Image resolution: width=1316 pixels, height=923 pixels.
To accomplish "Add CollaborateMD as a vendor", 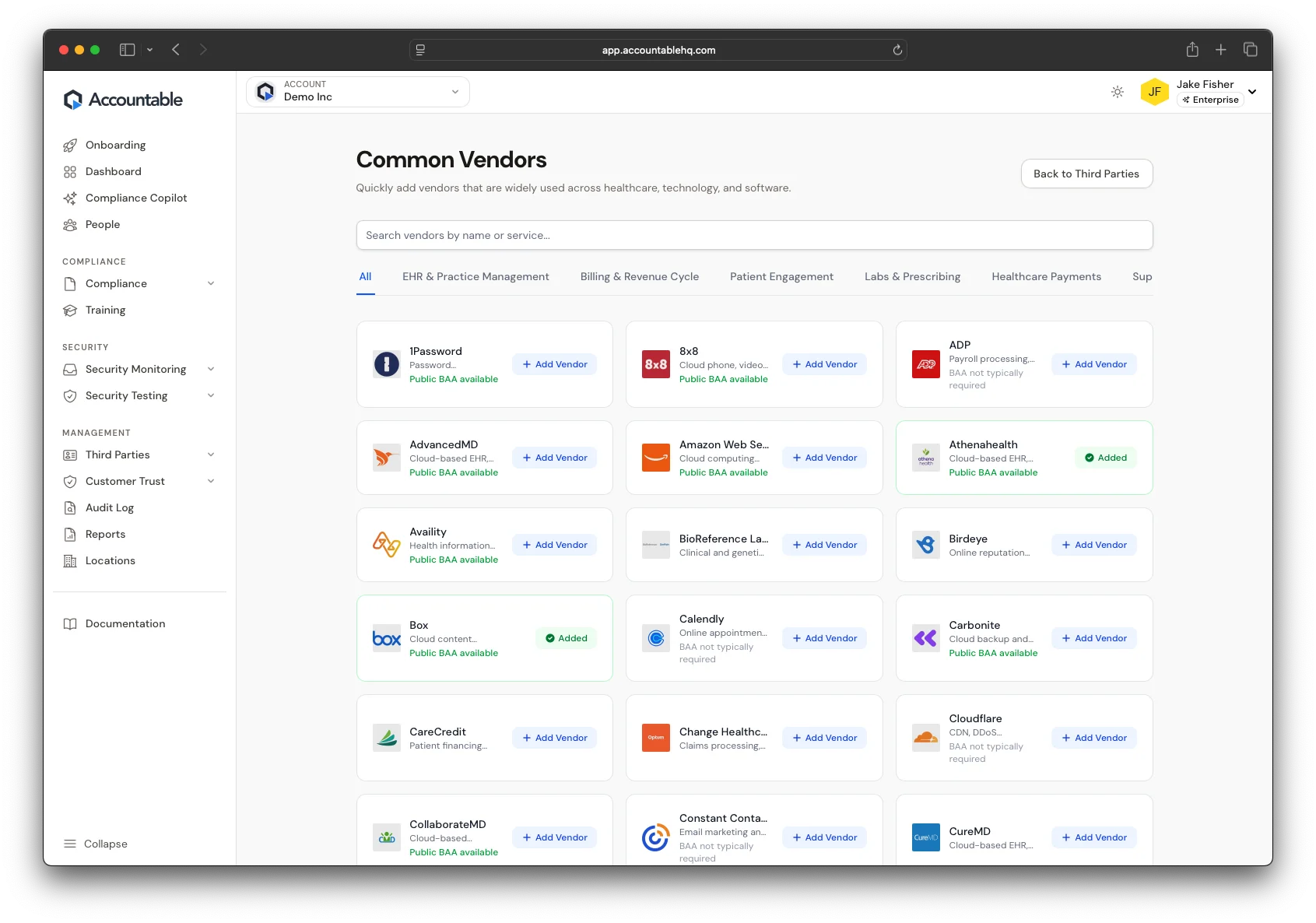I will [x=554, y=837].
